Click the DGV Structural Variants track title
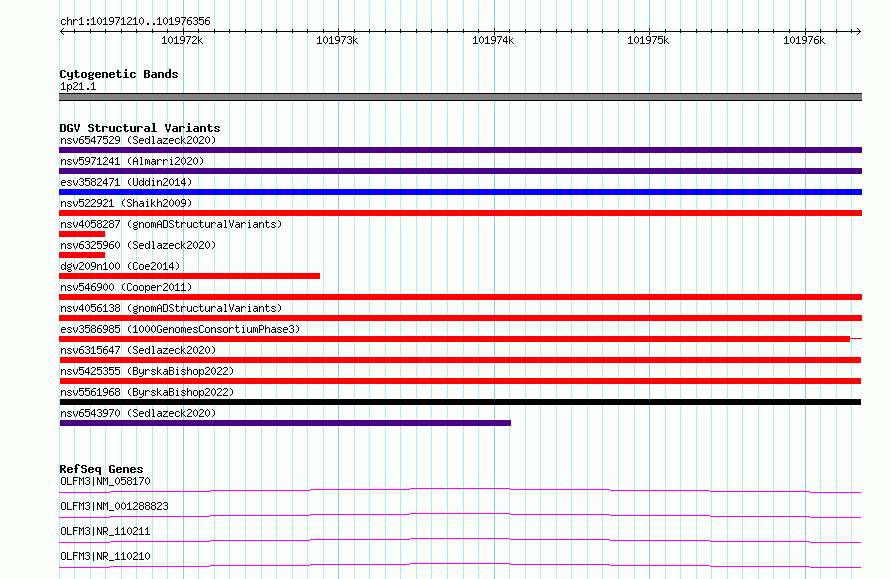890x579 pixels. 140,128
